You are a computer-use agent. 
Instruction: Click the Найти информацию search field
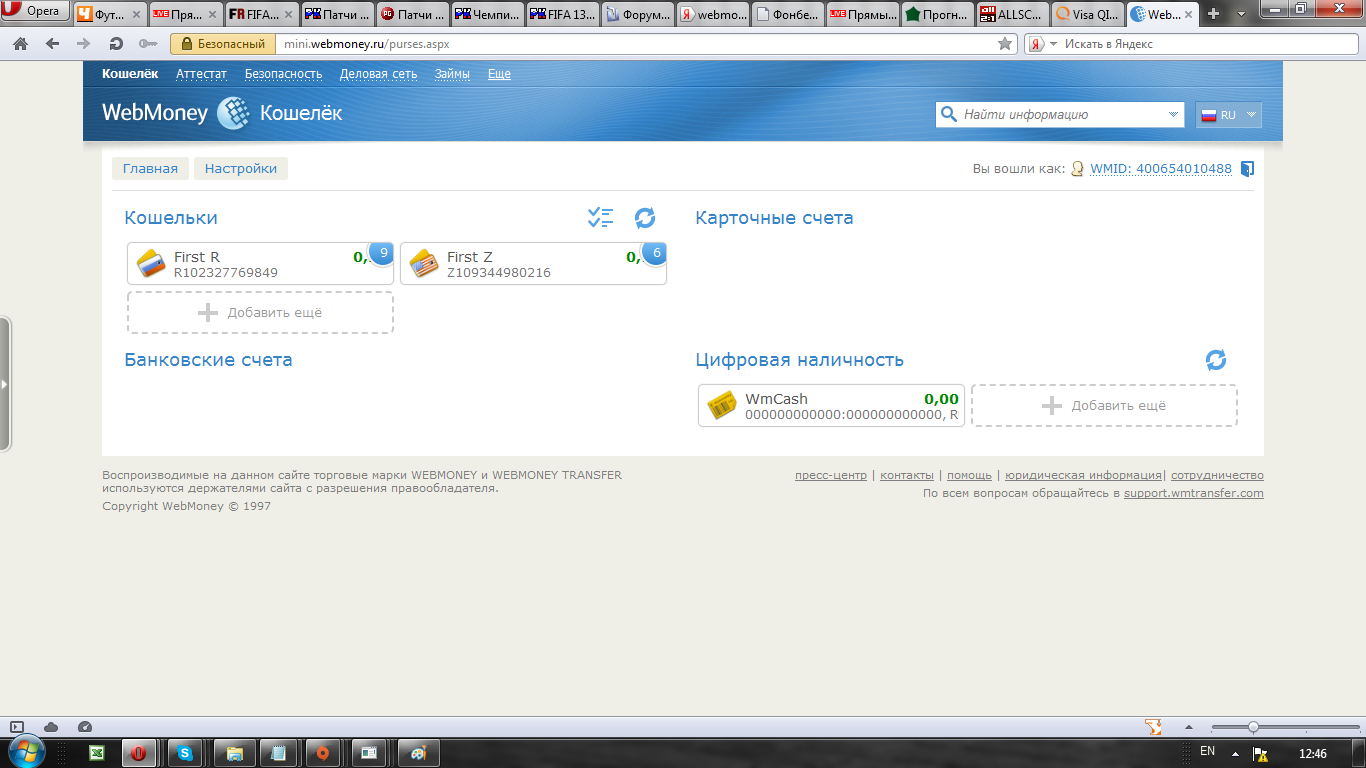point(1061,115)
